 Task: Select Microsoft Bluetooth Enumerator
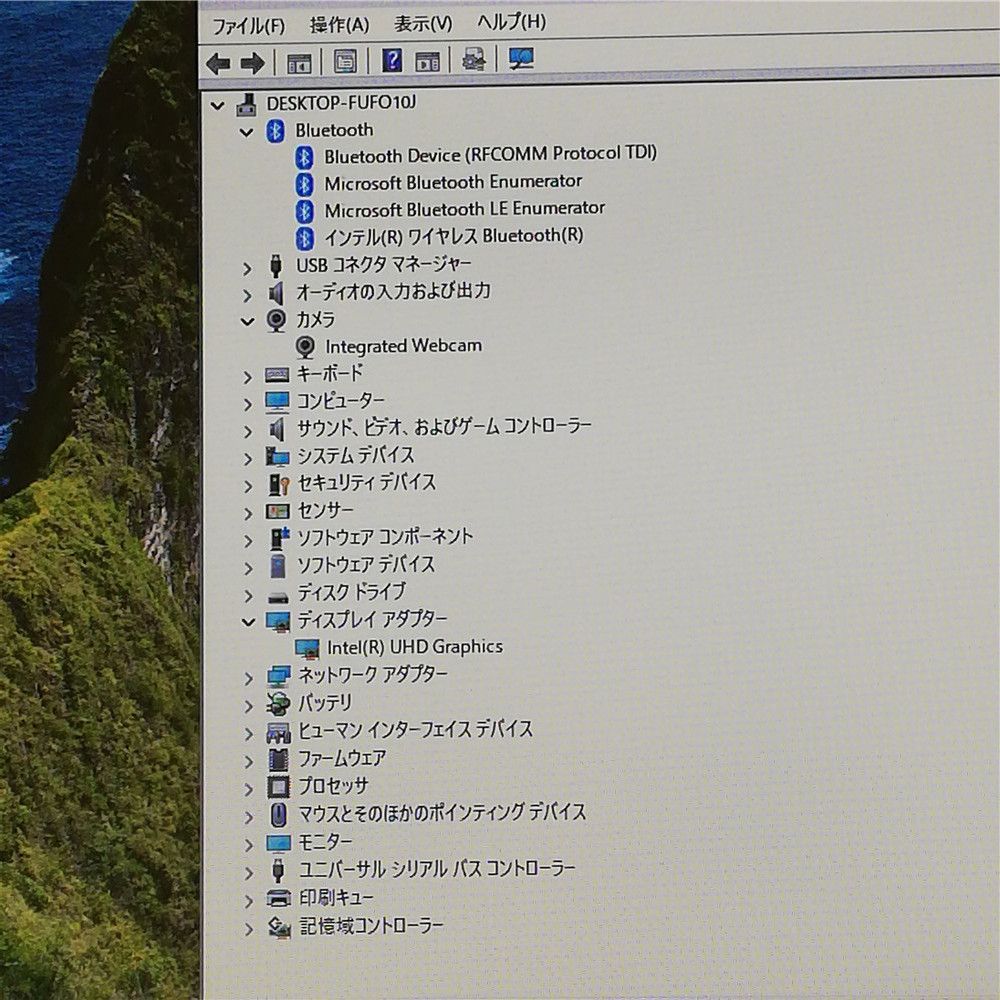tap(453, 183)
